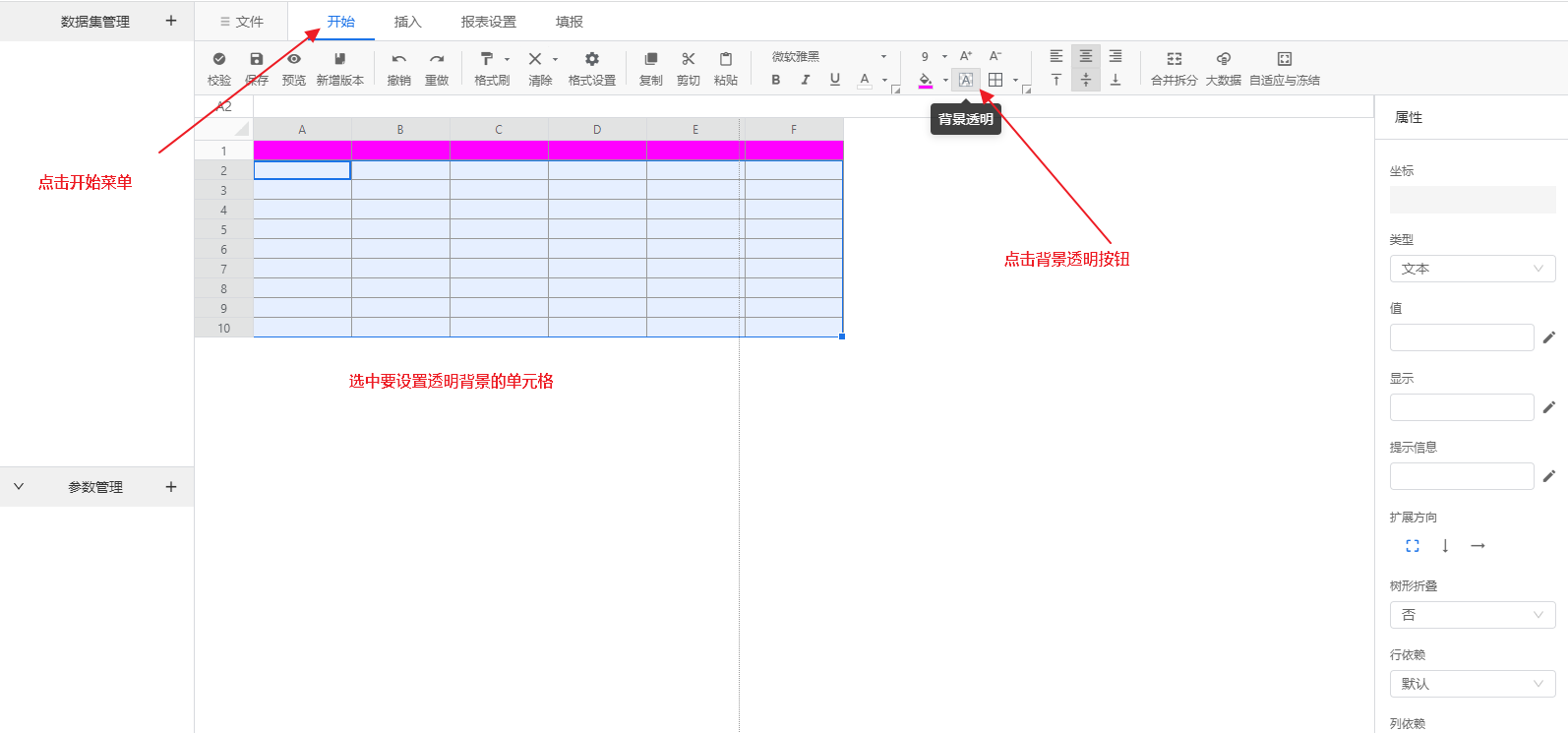The height and width of the screenshot is (733, 1568).
Task: Switch to the 插入 tab
Action: [x=407, y=22]
